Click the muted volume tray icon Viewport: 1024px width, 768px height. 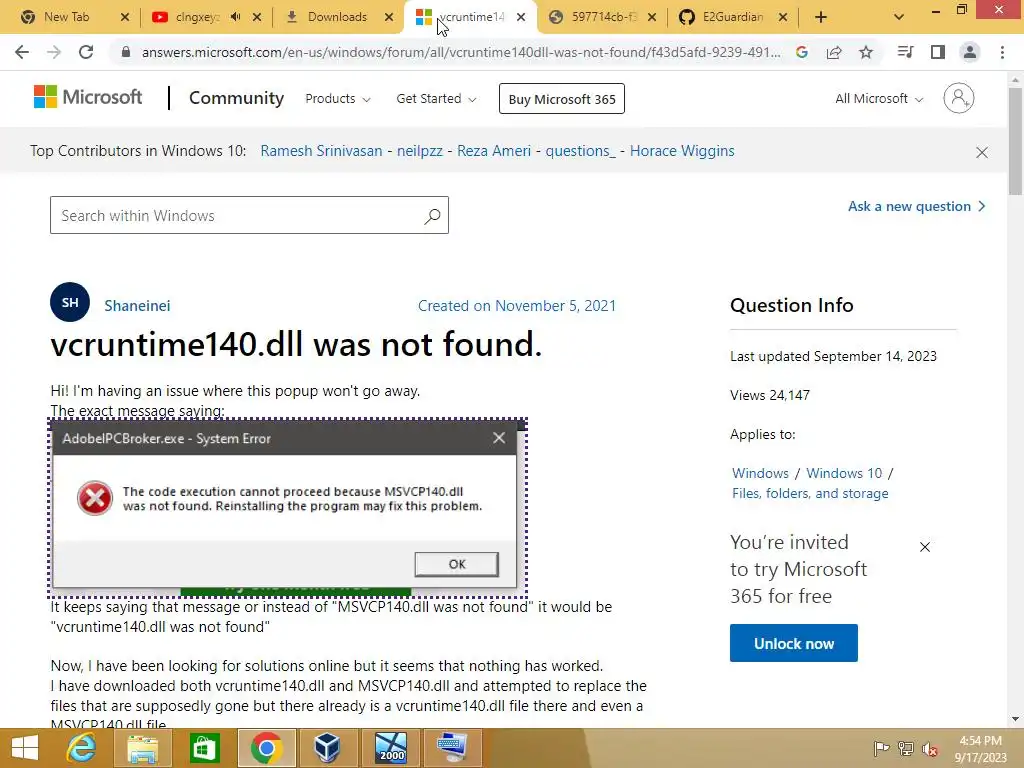929,748
